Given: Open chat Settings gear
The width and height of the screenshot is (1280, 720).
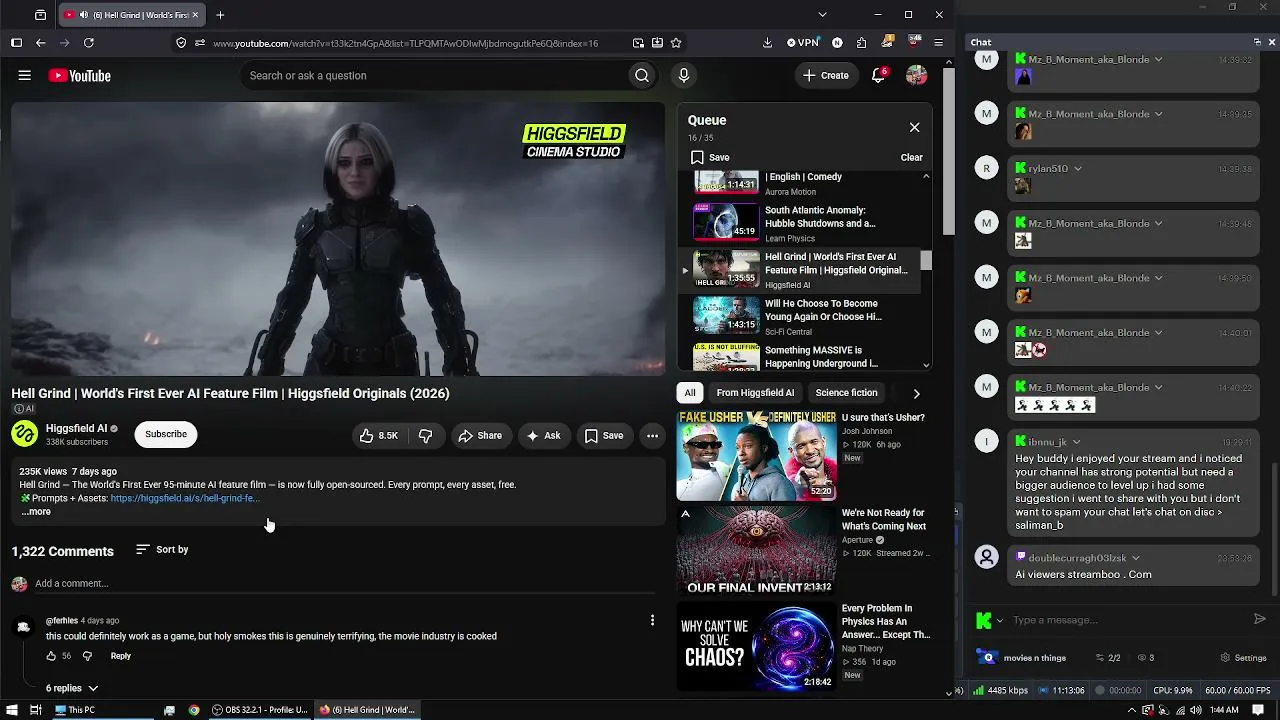Looking at the screenshot, I should (x=1244, y=658).
